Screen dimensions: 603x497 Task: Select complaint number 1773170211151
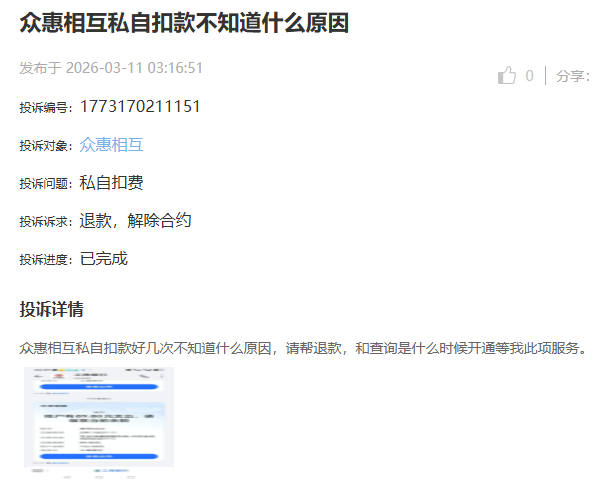click(x=140, y=107)
